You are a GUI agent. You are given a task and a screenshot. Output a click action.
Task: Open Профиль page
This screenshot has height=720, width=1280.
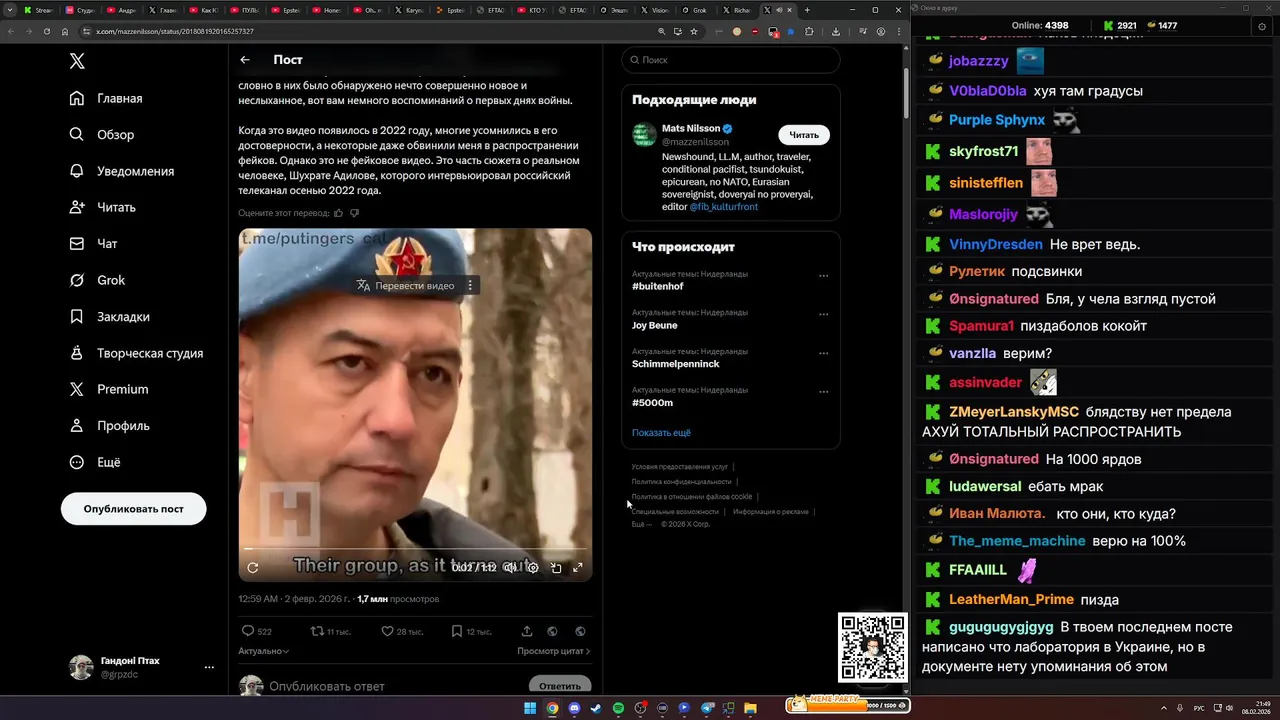[110, 425]
